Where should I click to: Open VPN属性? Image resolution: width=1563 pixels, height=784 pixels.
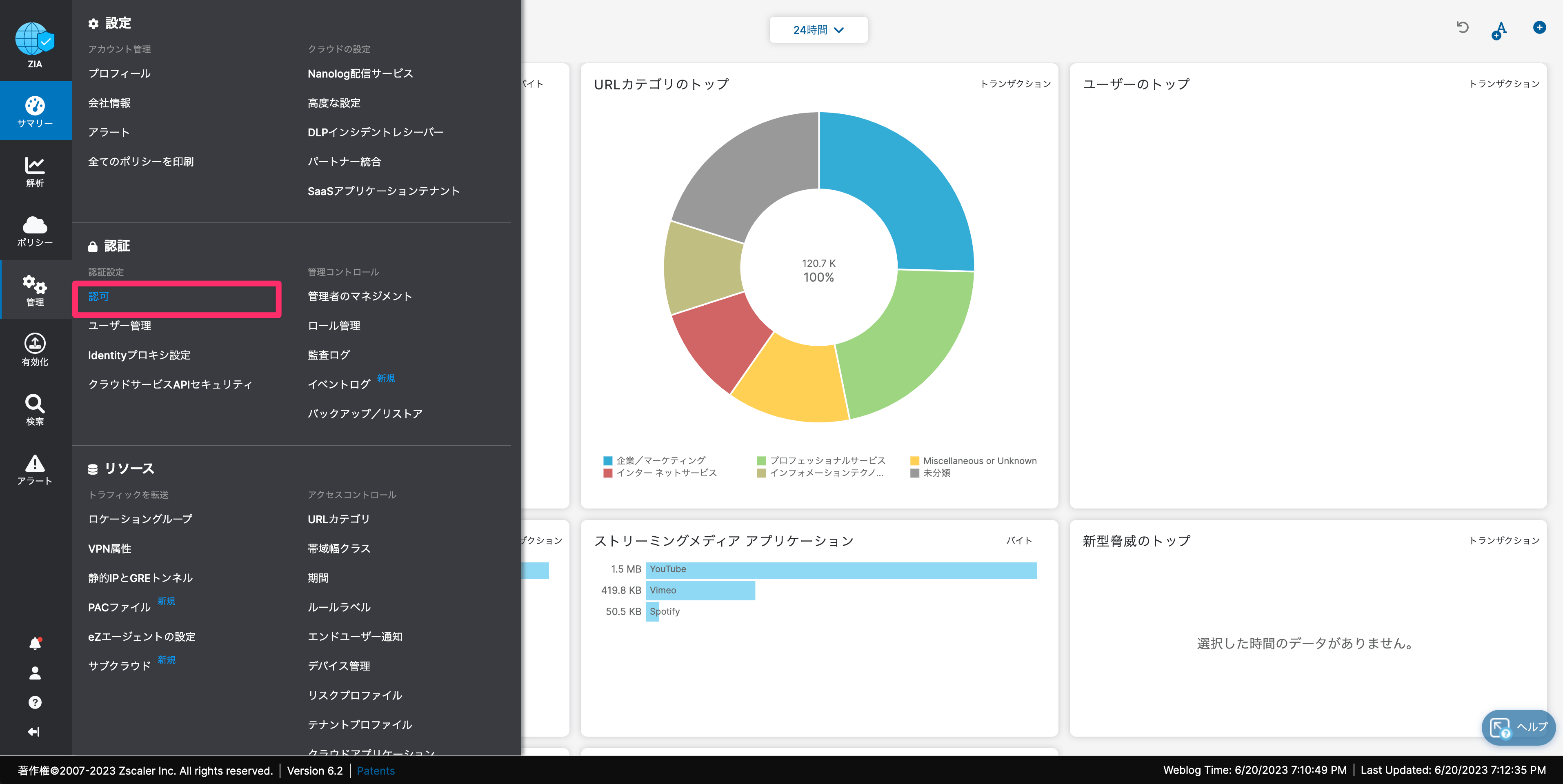click(109, 549)
